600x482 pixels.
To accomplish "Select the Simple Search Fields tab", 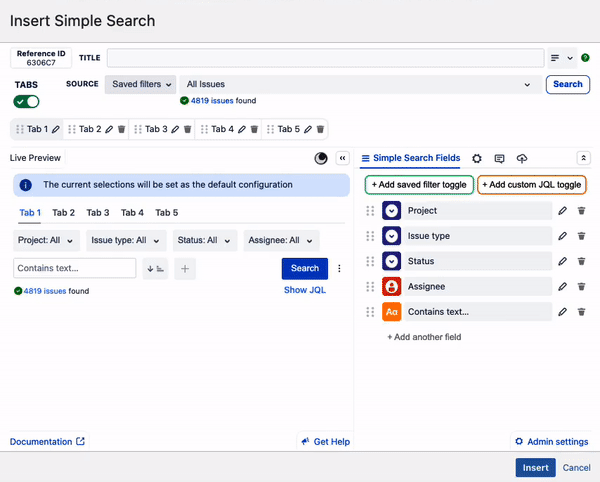I will tap(410, 158).
